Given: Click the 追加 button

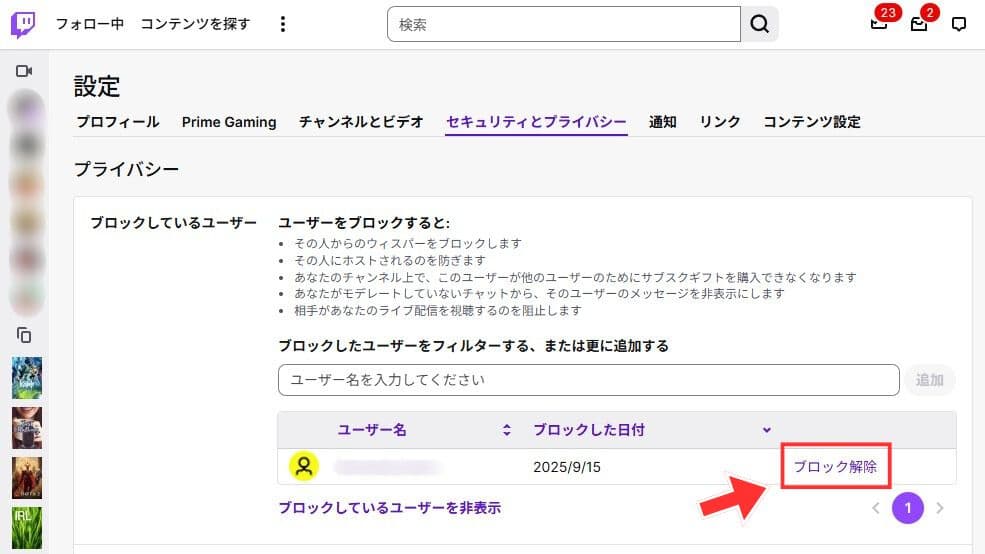Looking at the screenshot, I should tap(930, 380).
